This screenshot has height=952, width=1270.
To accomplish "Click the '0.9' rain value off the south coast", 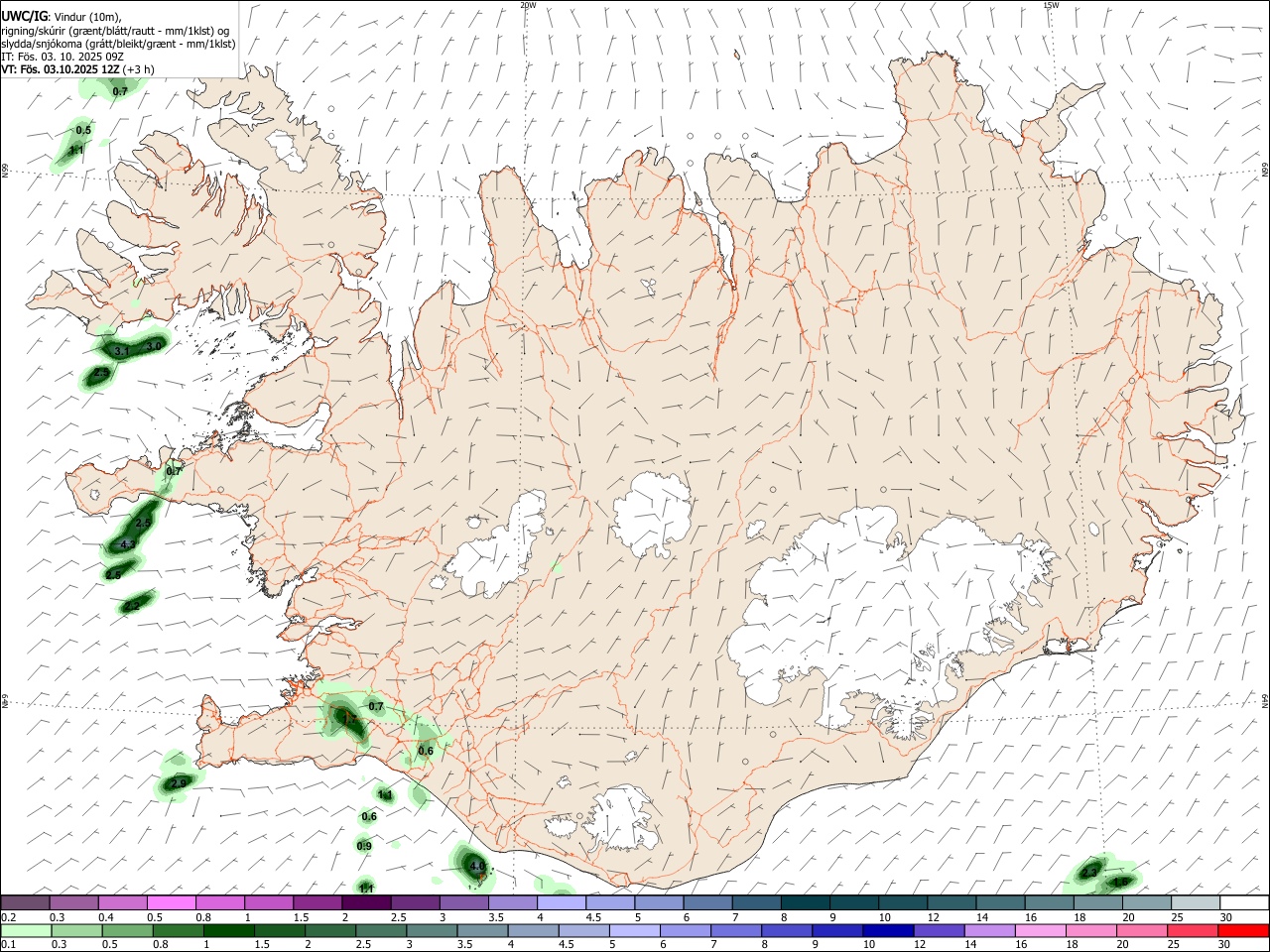I will tap(364, 846).
